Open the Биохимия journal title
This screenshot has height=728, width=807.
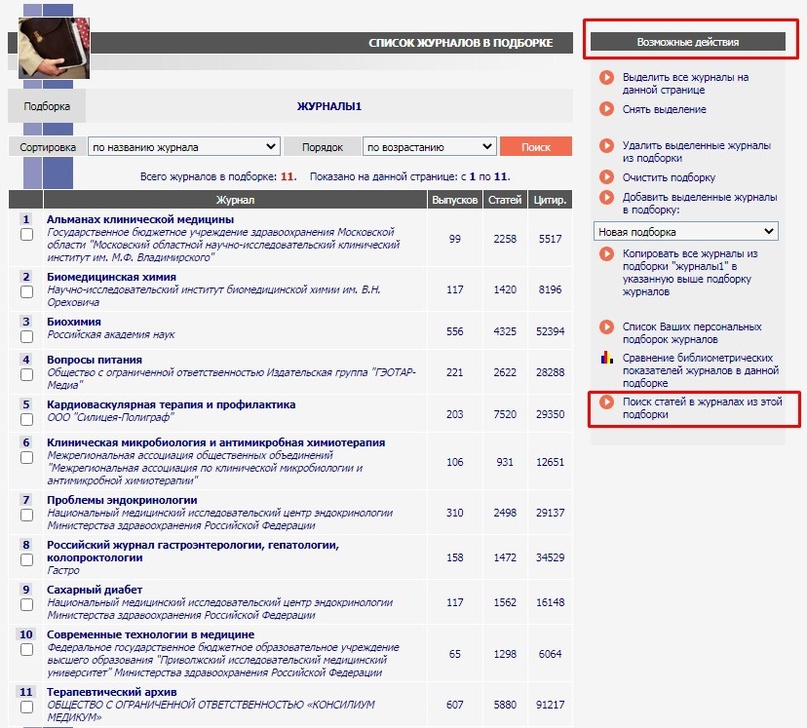point(74,322)
